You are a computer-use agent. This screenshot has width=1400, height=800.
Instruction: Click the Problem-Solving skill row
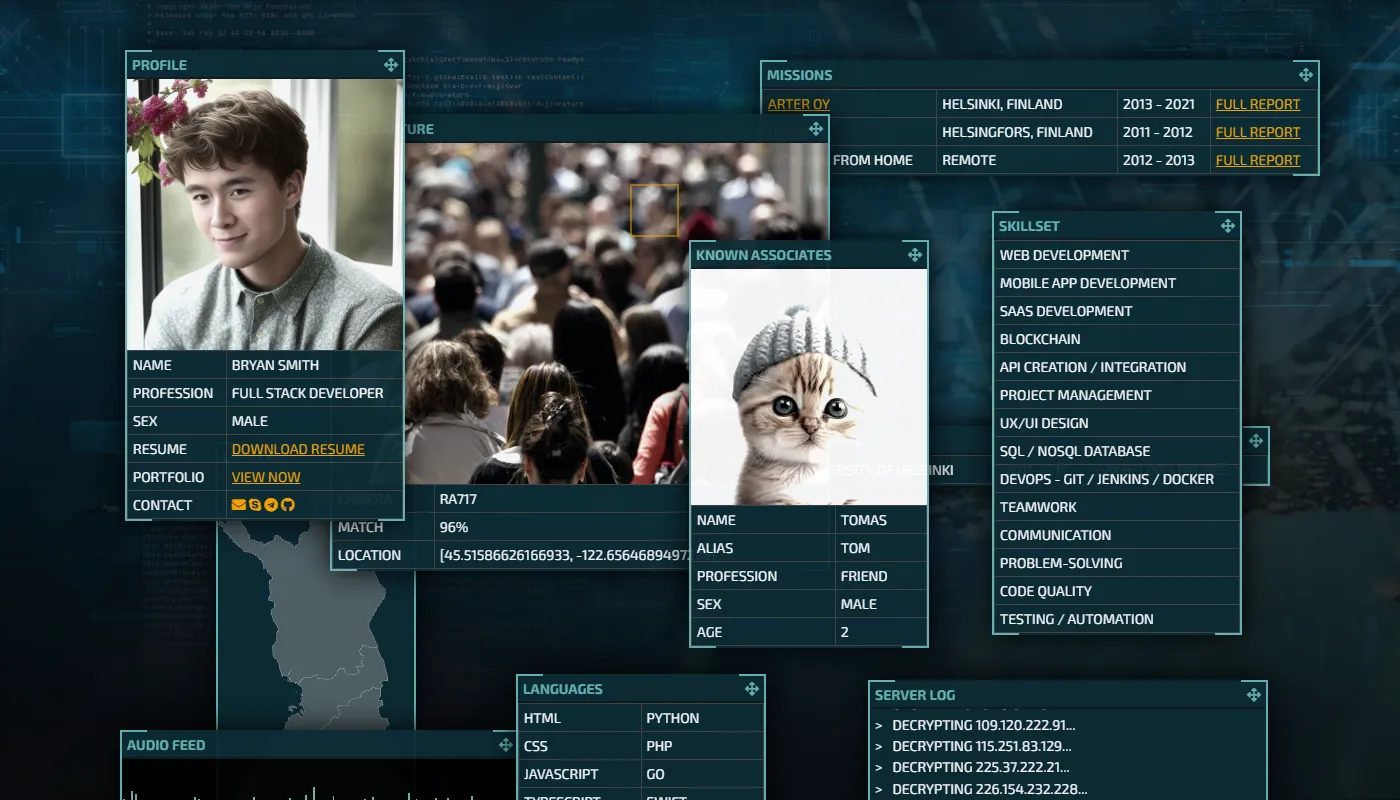[x=1117, y=563]
